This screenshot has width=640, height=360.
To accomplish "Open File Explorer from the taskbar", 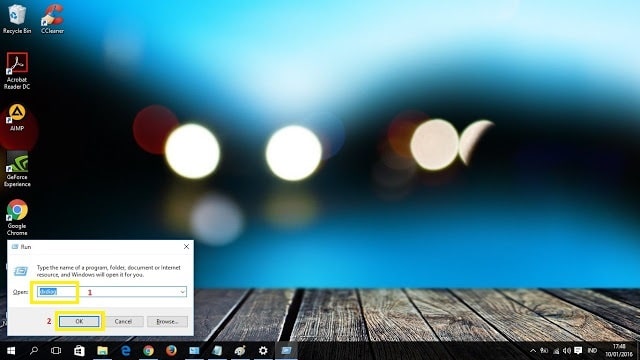I will (102, 351).
